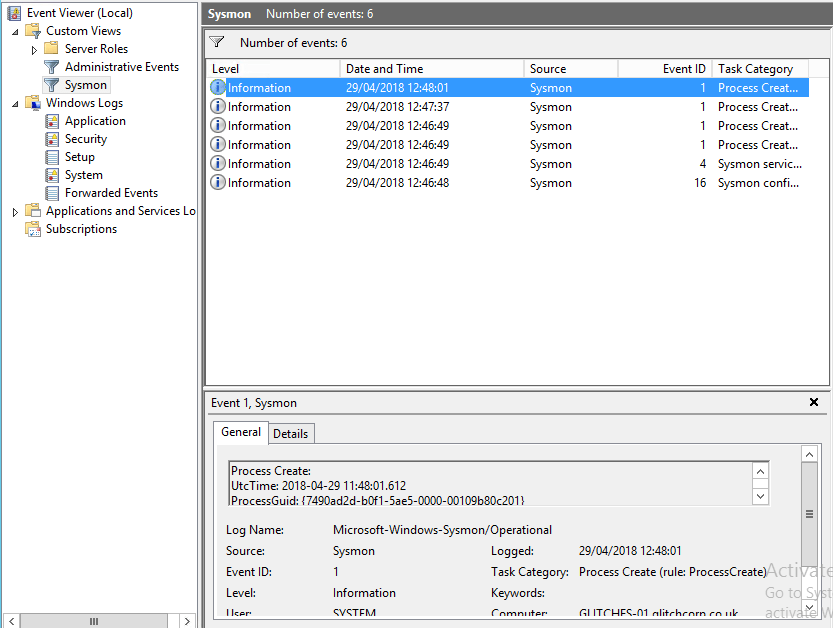Expand Applications and Services Logs node
The height and width of the screenshot is (628, 833).
(15, 211)
